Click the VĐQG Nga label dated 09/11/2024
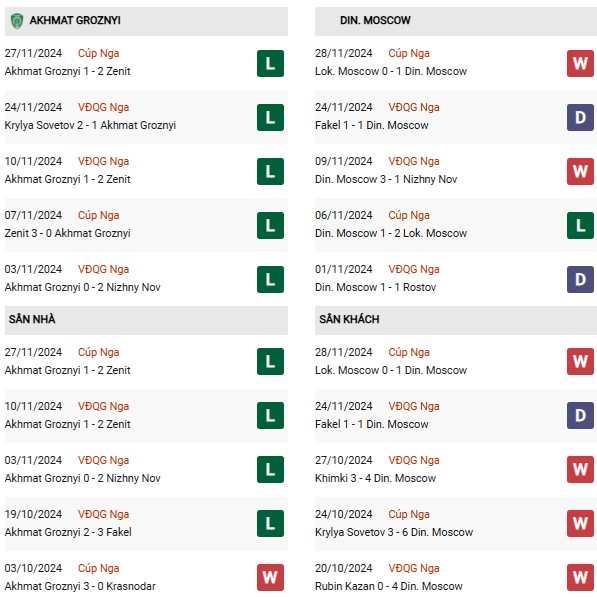Image resolution: width=597 pixels, height=597 pixels. (414, 161)
